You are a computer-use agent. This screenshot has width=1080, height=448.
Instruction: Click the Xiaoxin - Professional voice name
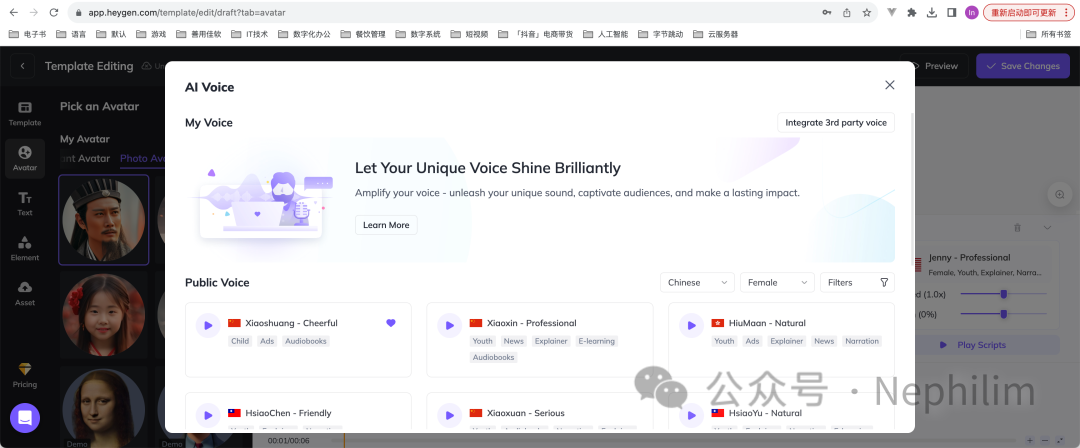point(531,323)
